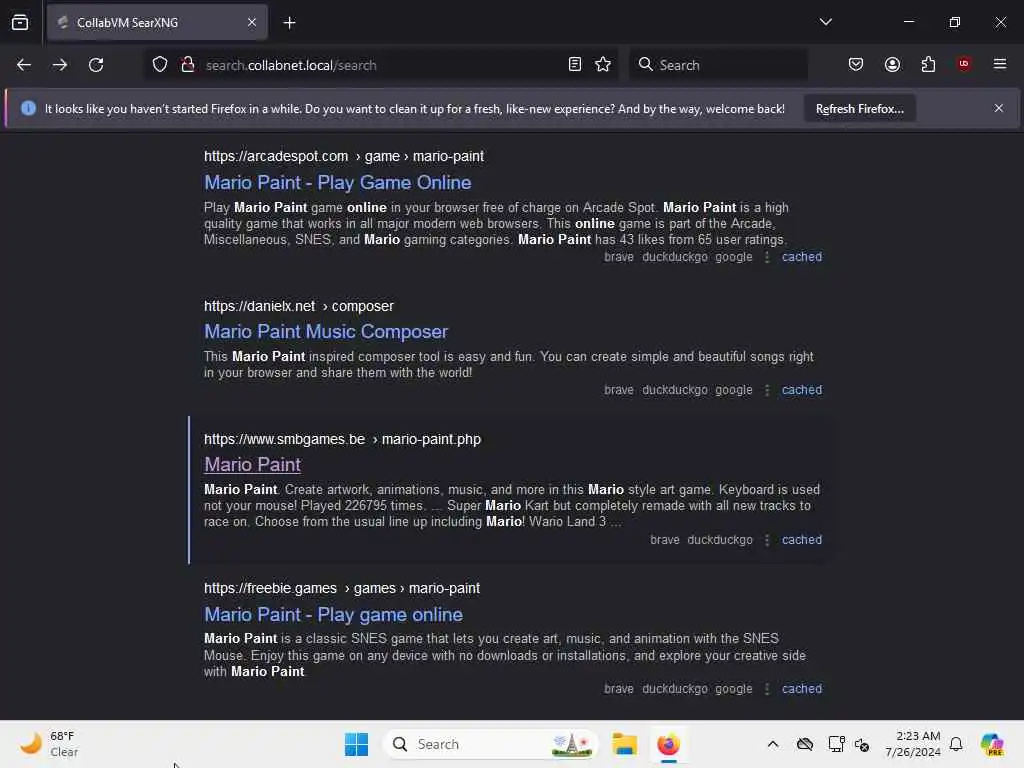Click the Firefox search box
The height and width of the screenshot is (768, 1024).
718,65
